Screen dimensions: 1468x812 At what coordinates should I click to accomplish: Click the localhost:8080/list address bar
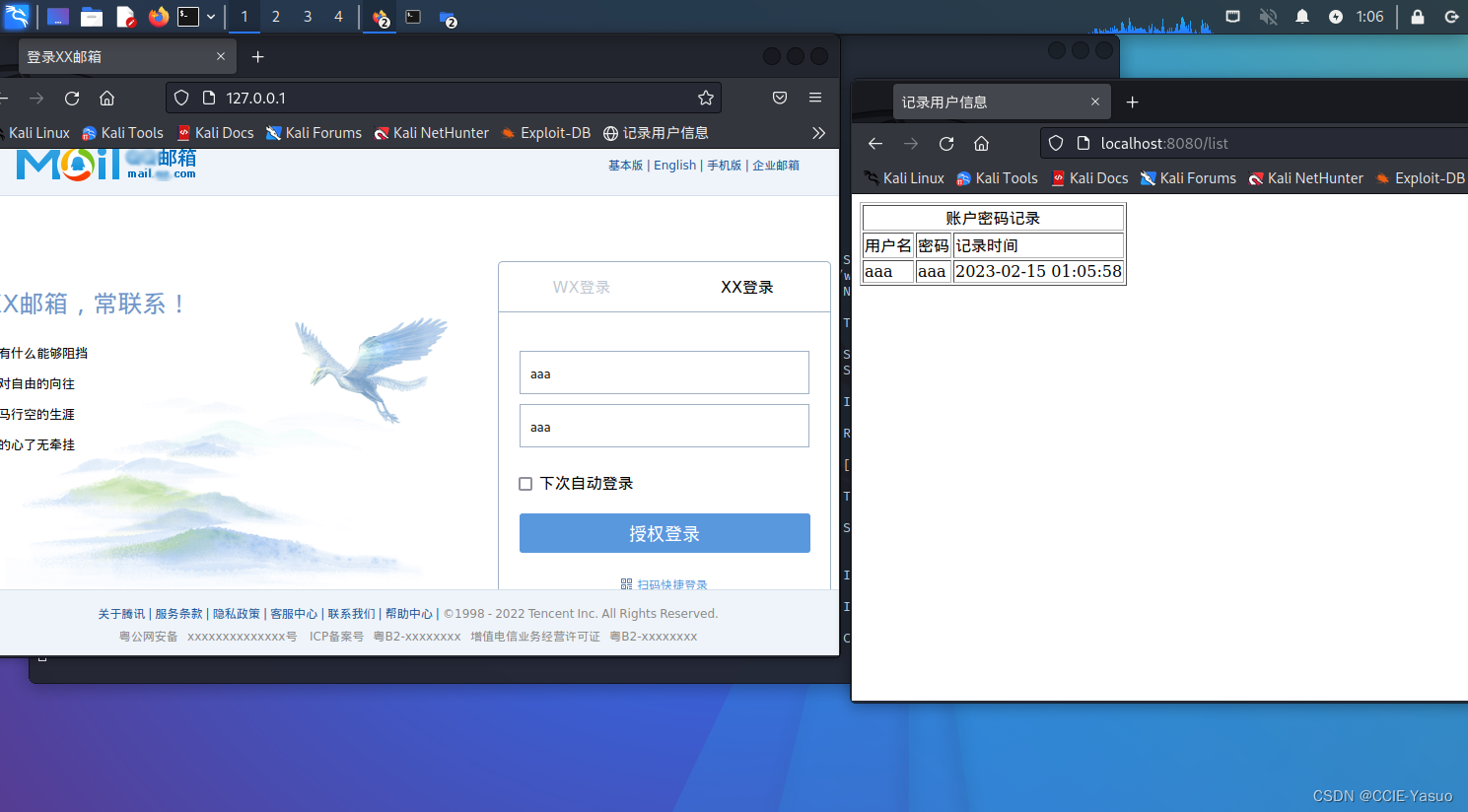pos(1254,143)
